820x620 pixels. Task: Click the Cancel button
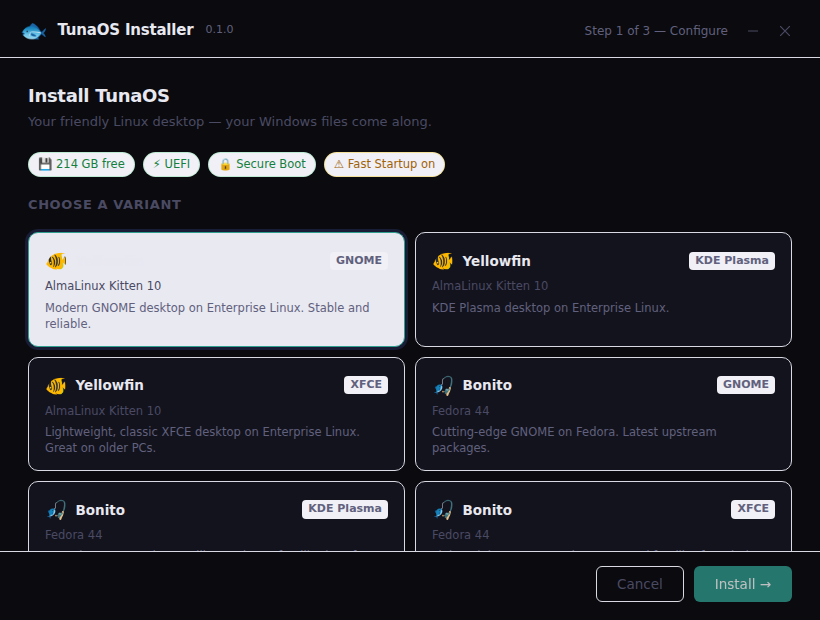[x=640, y=584]
